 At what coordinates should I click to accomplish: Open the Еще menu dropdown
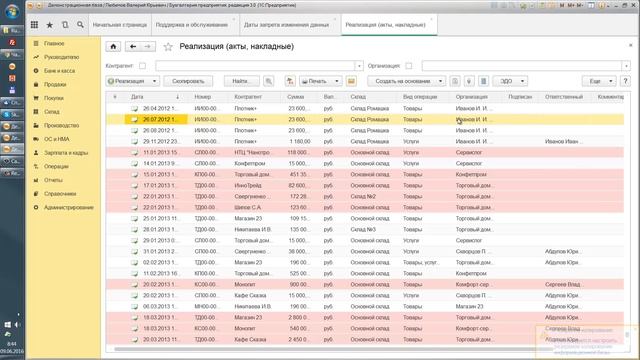[x=599, y=81]
